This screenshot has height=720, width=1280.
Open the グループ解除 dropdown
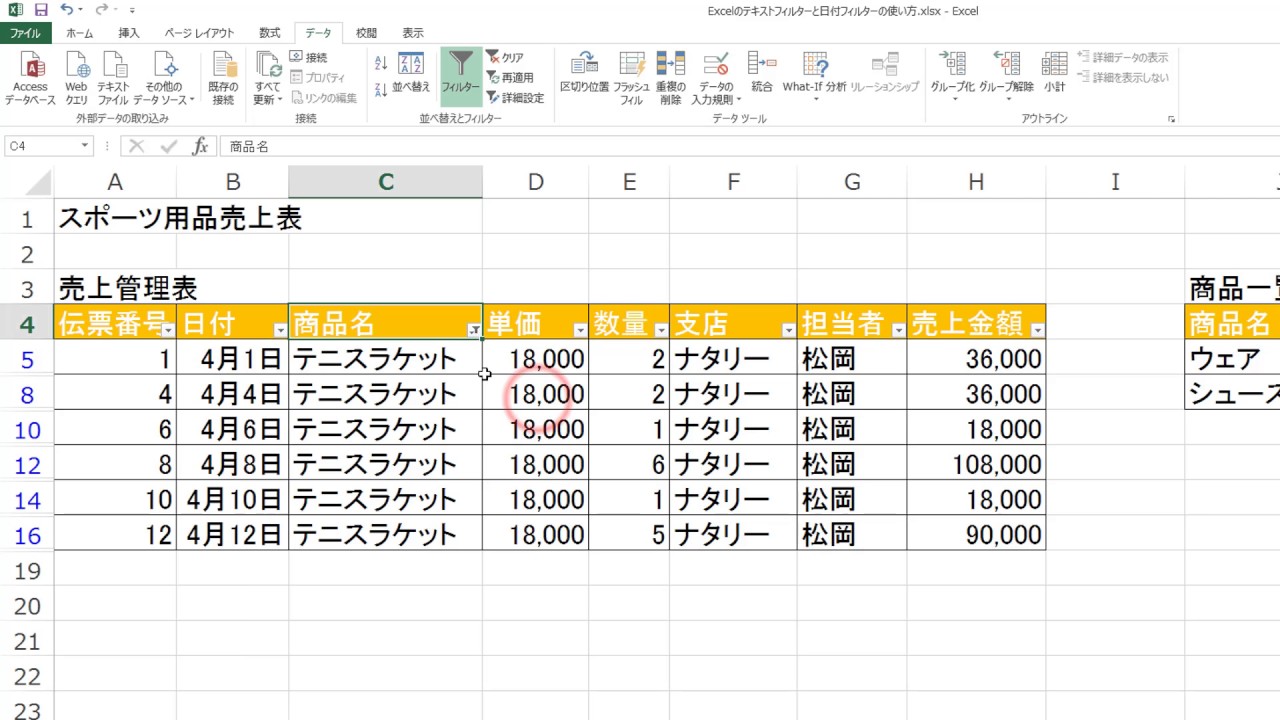click(1006, 79)
